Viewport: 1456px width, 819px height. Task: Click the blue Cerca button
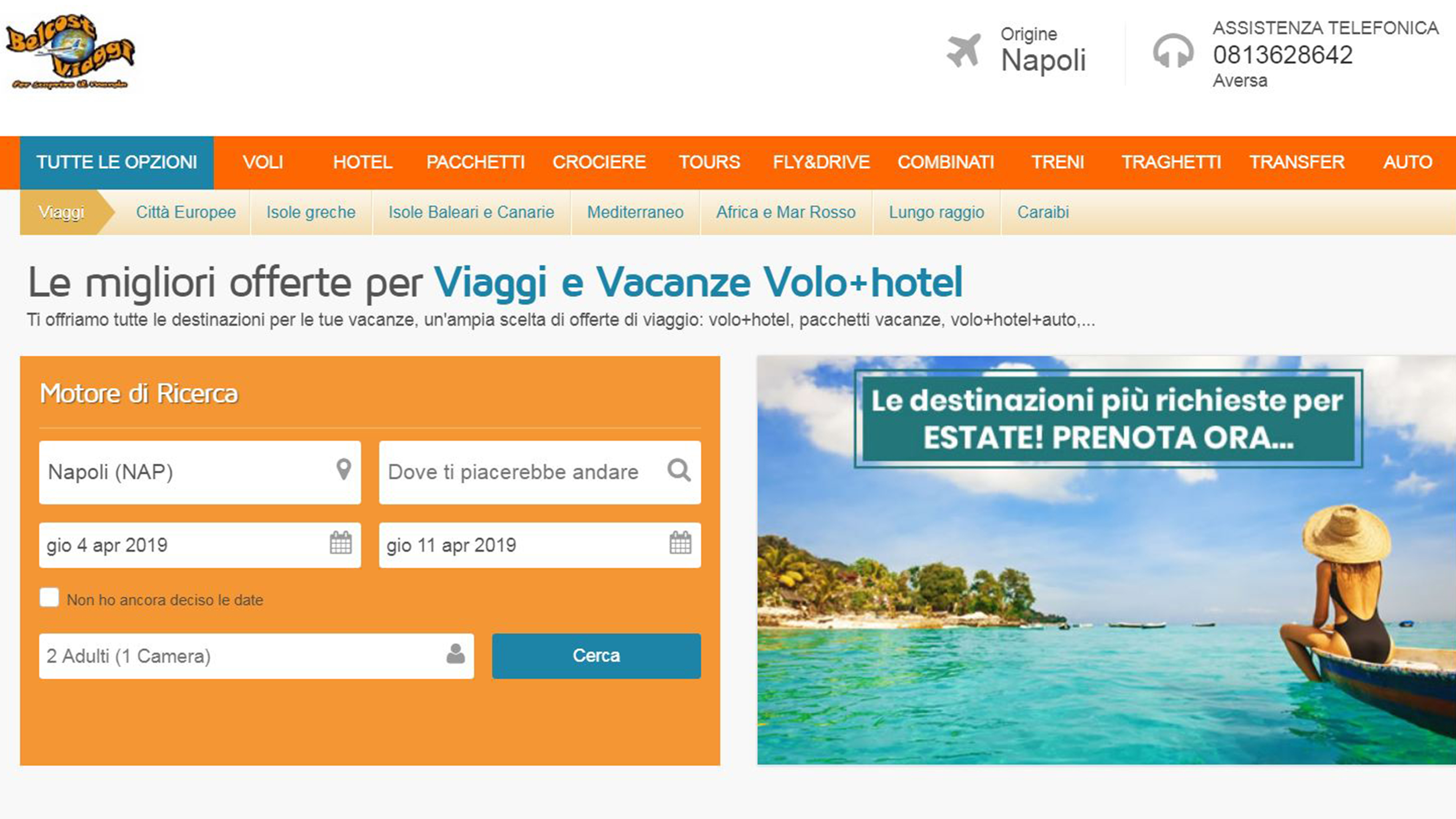click(x=596, y=656)
